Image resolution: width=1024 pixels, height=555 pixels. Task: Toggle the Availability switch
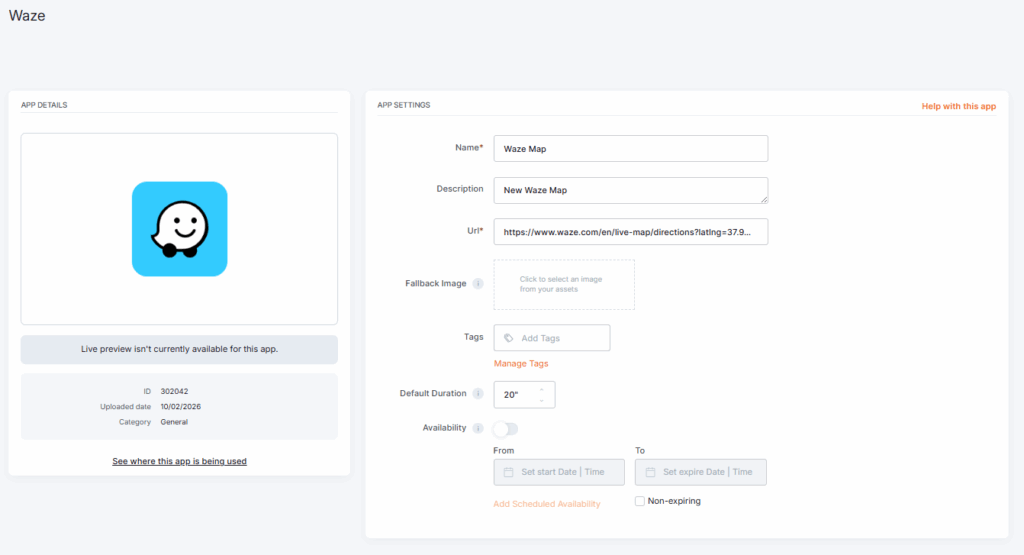click(x=505, y=429)
